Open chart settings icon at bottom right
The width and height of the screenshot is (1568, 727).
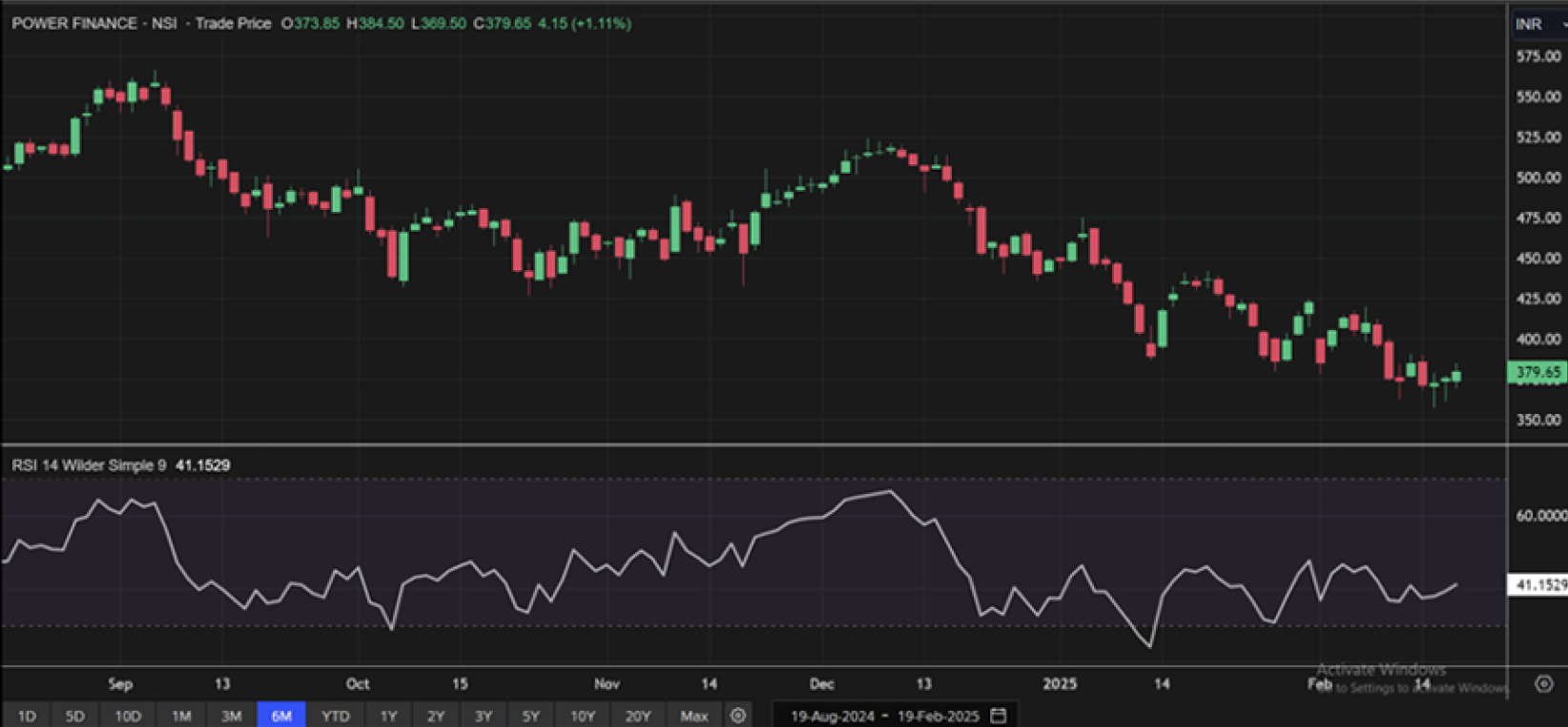(x=1543, y=684)
